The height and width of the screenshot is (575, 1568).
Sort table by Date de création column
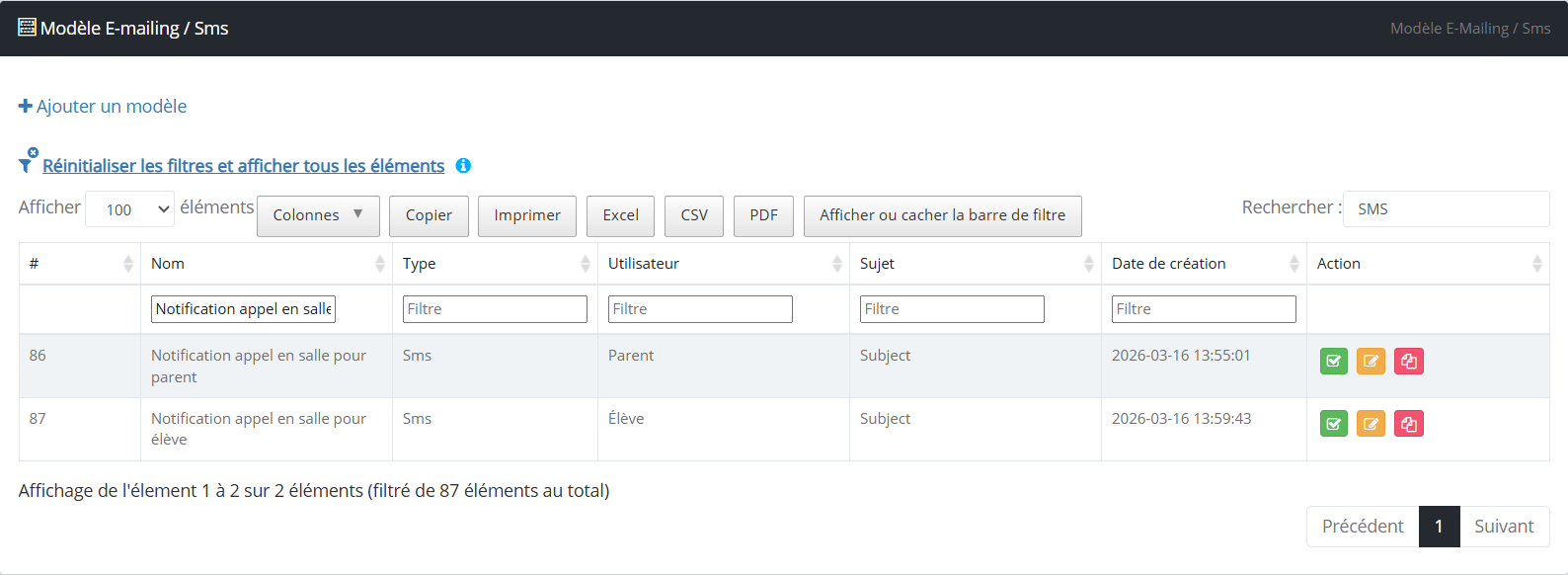[x=1203, y=264]
